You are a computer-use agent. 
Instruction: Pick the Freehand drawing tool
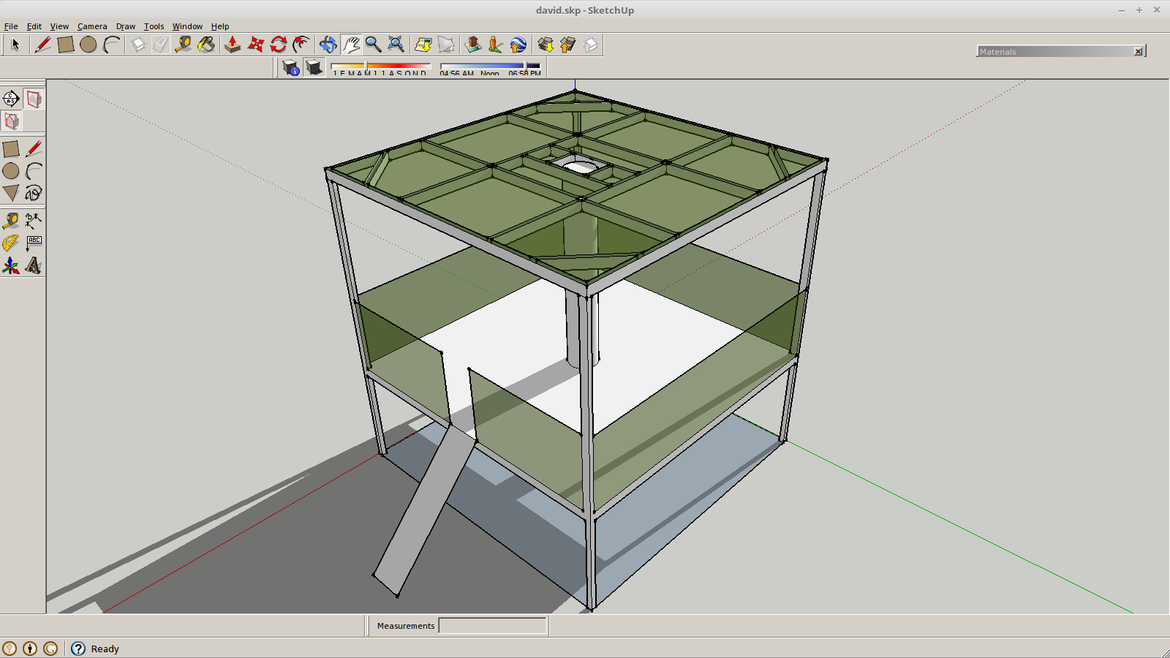33,193
